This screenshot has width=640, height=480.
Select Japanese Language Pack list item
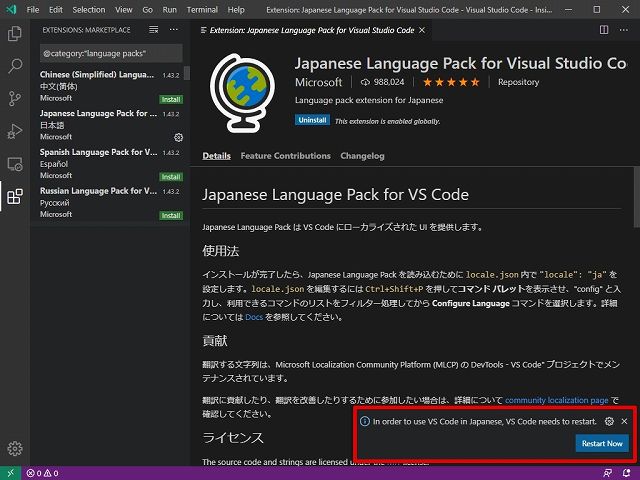point(110,125)
